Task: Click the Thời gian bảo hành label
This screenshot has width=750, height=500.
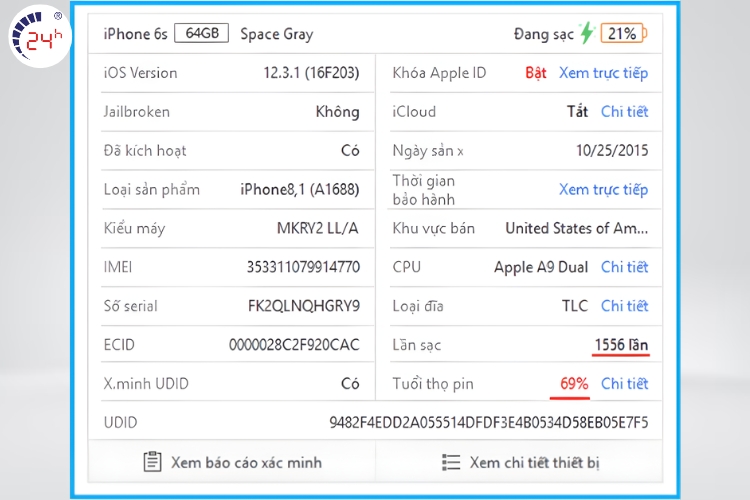Action: pyautogui.click(x=423, y=190)
